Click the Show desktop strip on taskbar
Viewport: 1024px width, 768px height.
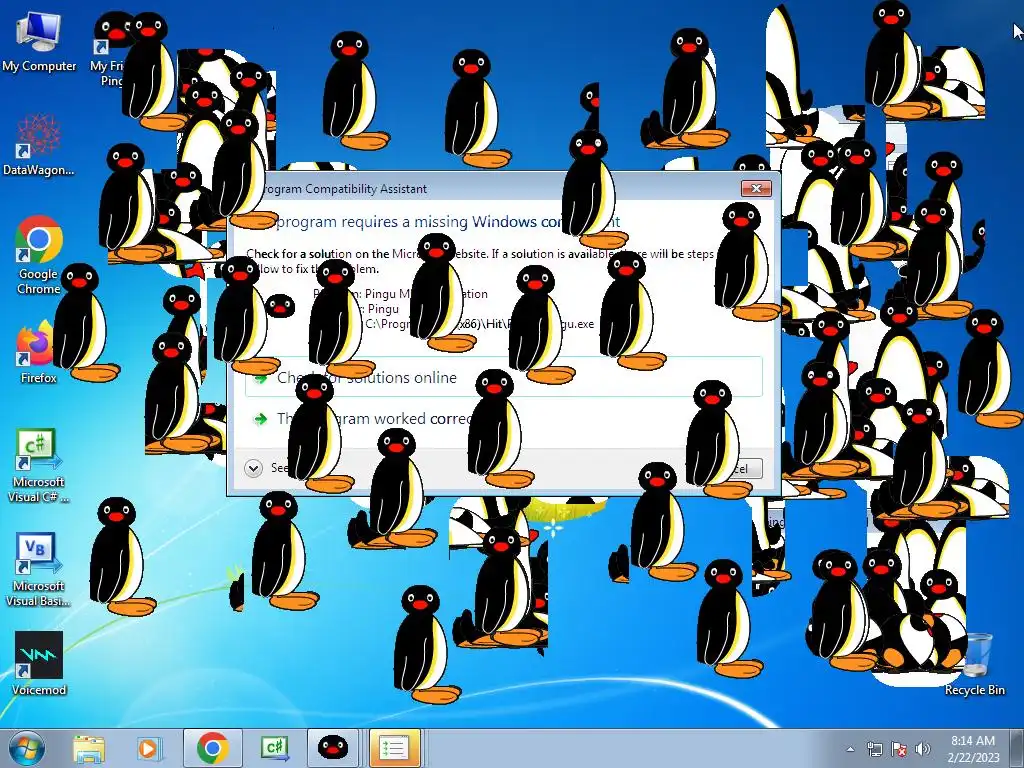tap(1017, 748)
